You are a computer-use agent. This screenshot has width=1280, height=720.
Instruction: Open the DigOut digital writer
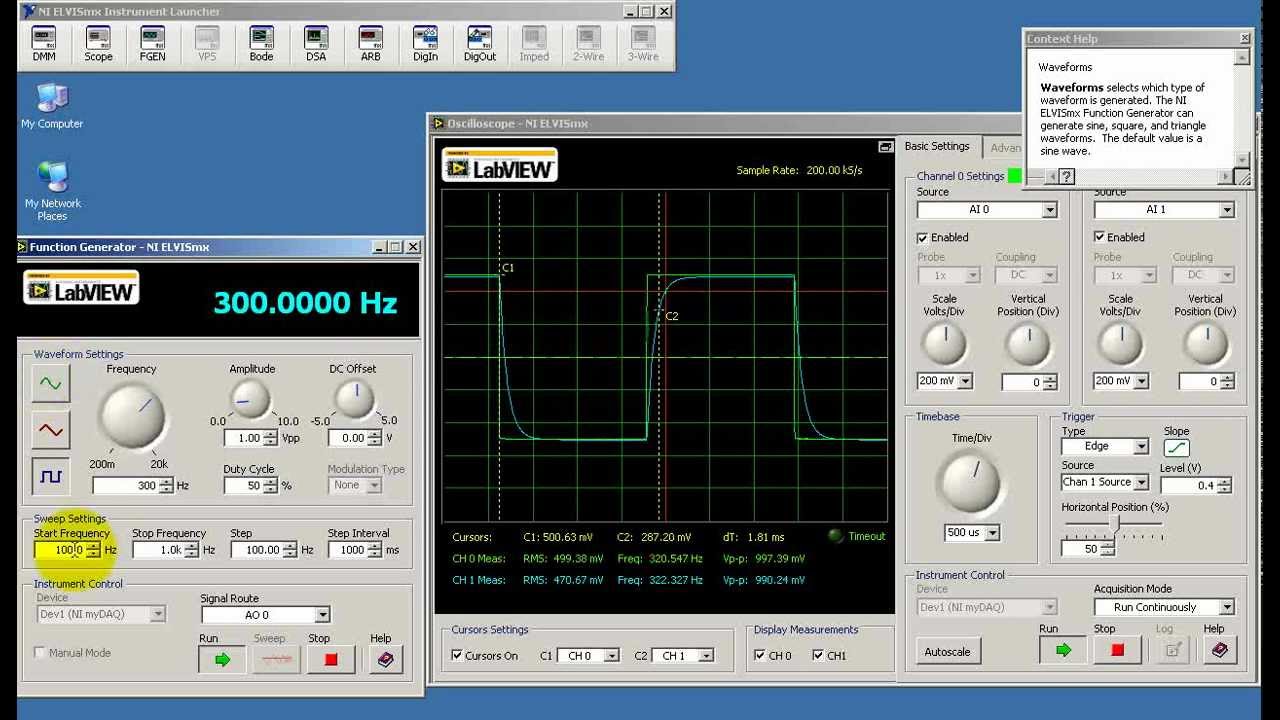pyautogui.click(x=479, y=44)
